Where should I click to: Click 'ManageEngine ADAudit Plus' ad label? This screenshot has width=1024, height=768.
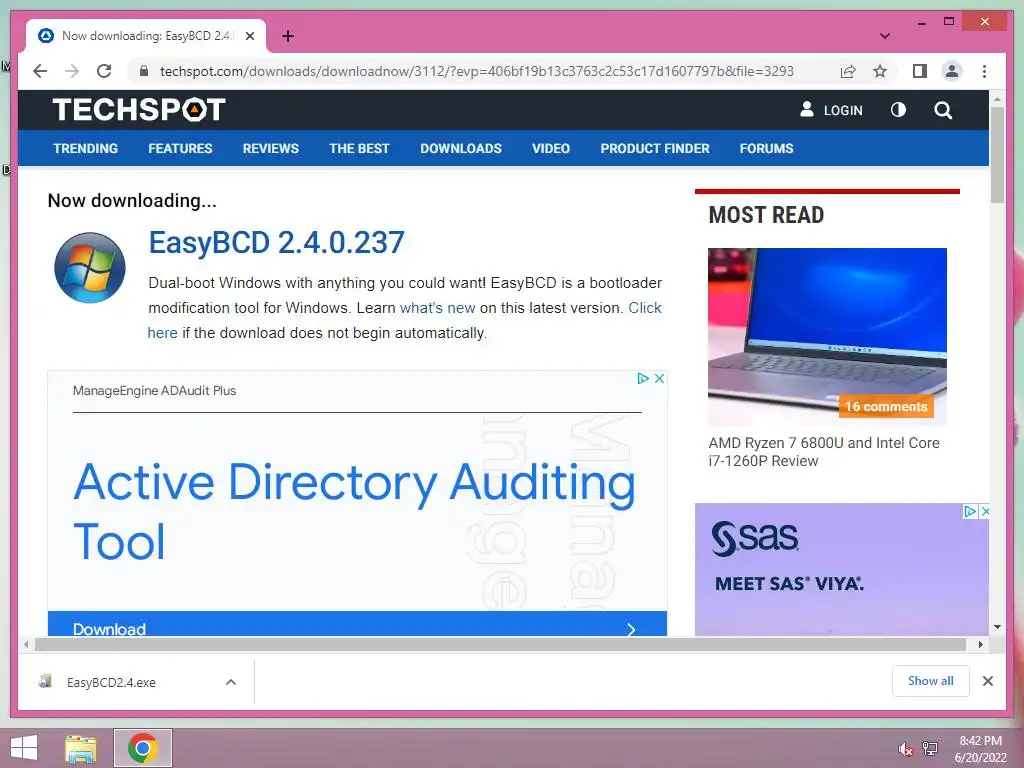[x=154, y=391]
